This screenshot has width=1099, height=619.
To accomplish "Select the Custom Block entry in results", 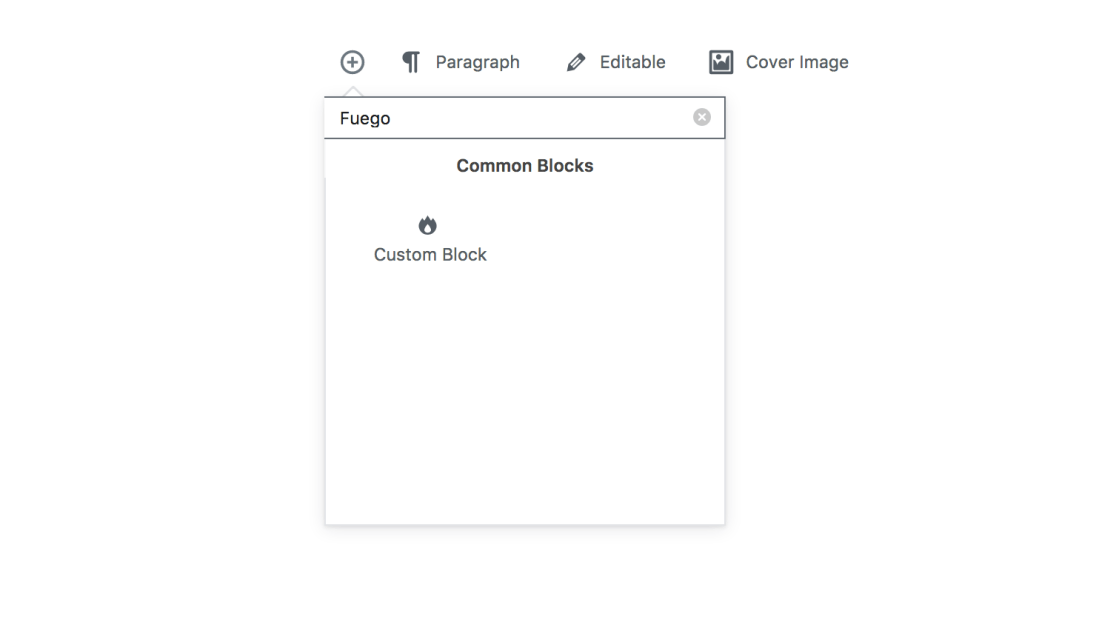I will point(429,240).
